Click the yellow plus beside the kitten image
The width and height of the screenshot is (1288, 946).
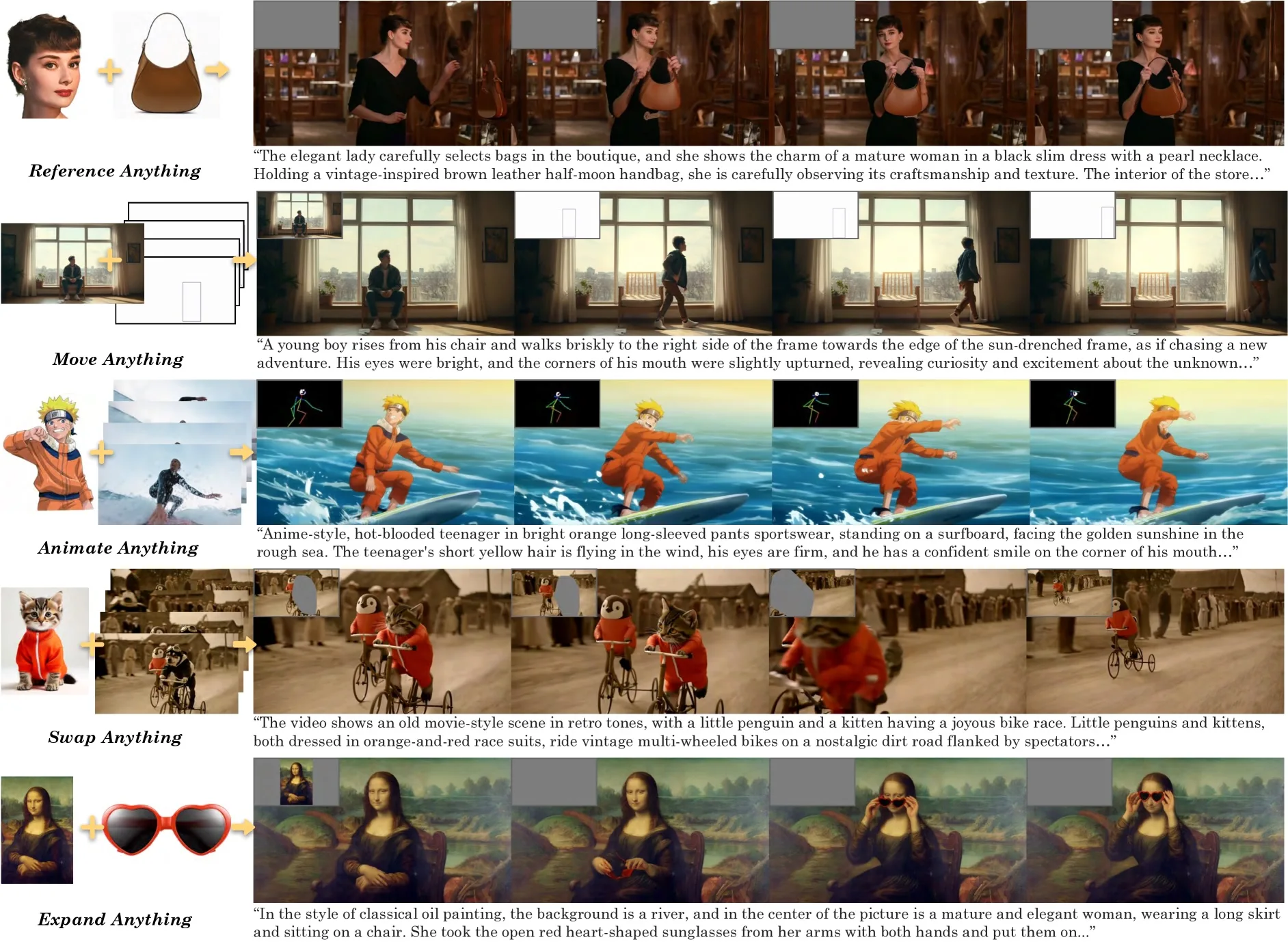(x=92, y=643)
